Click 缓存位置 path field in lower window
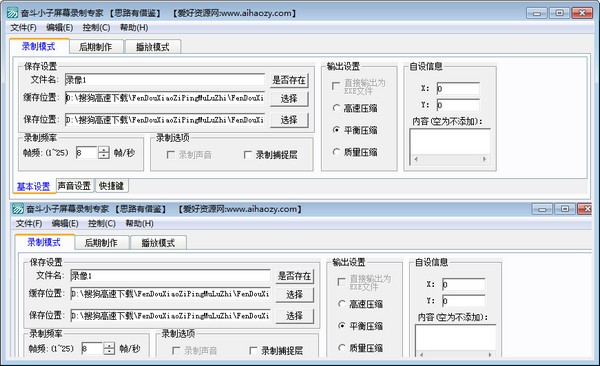This screenshot has height=366, width=600. click(x=170, y=294)
